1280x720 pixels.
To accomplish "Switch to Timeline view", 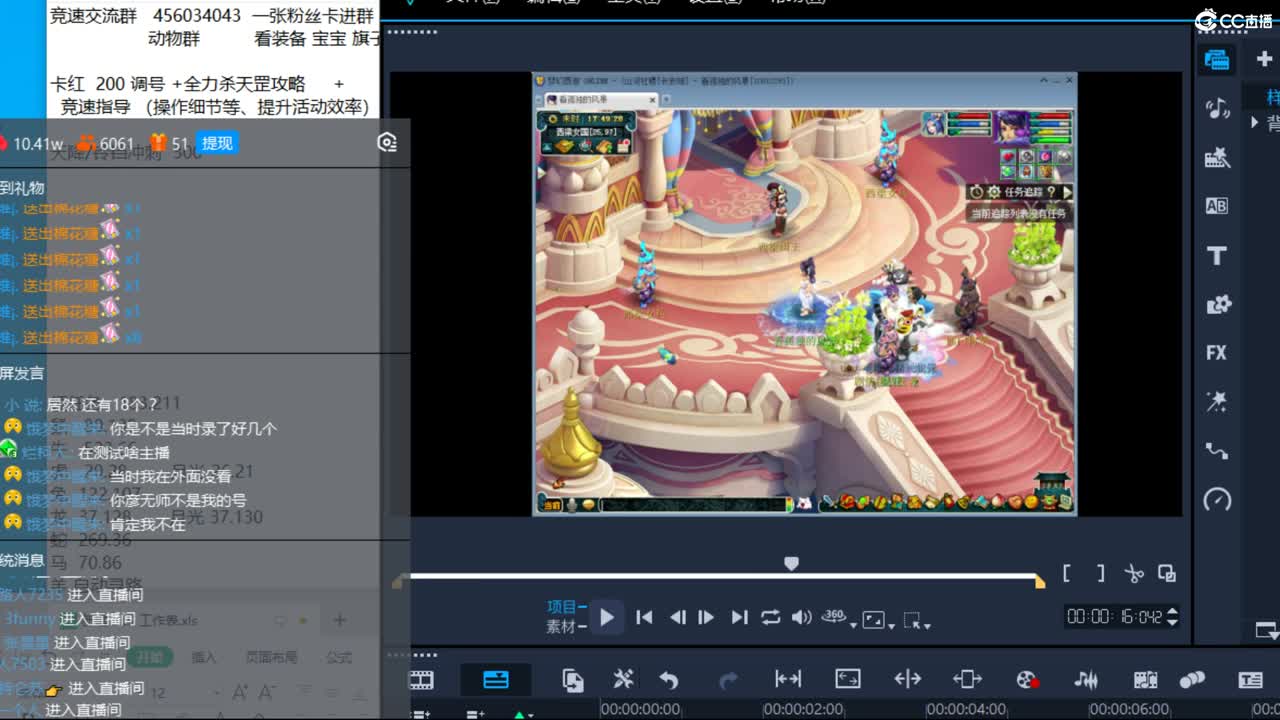I will pyautogui.click(x=496, y=680).
